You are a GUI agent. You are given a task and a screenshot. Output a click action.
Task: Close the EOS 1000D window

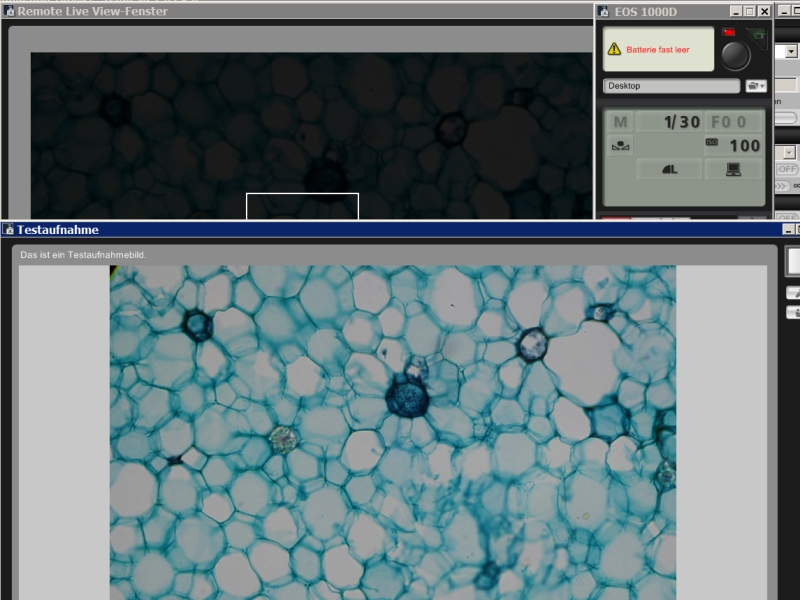tap(764, 11)
